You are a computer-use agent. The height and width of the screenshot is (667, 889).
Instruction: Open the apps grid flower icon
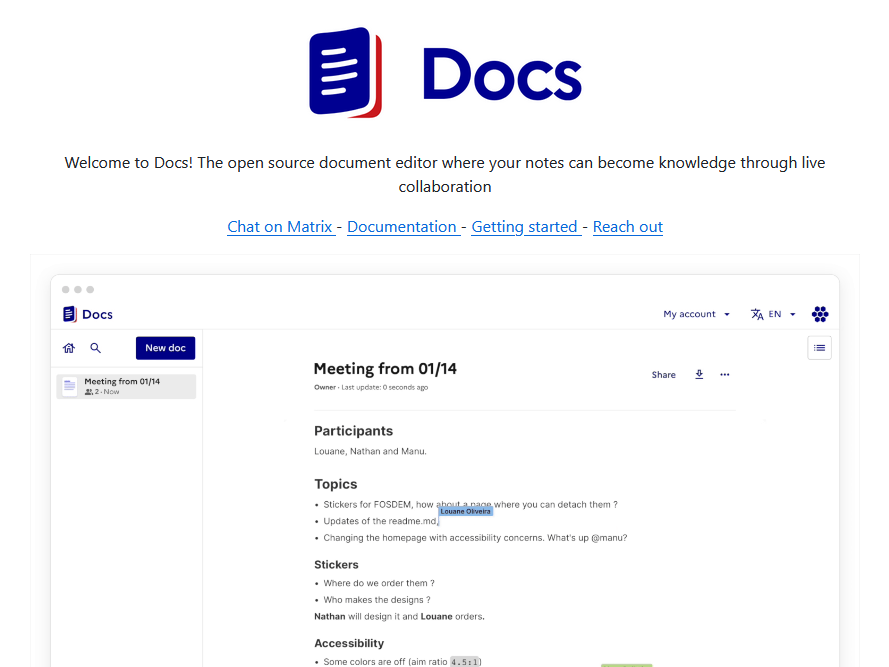pos(820,314)
